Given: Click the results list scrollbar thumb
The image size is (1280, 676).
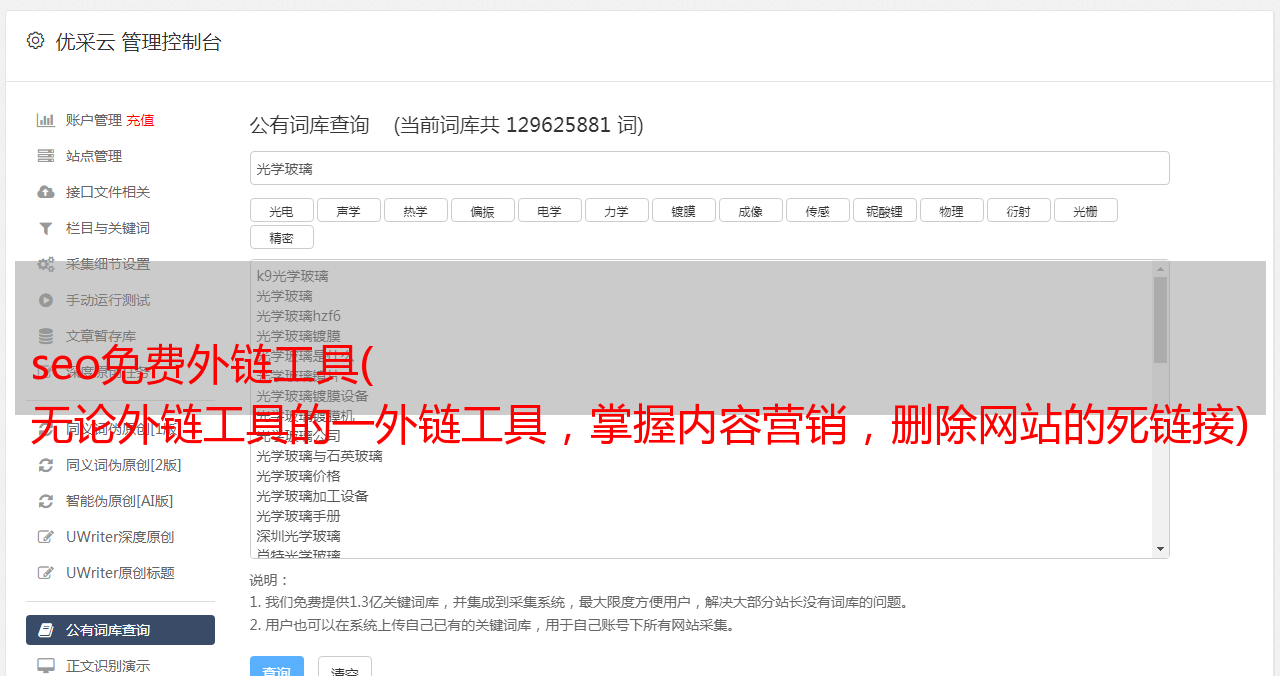Looking at the screenshot, I should pyautogui.click(x=1160, y=320).
